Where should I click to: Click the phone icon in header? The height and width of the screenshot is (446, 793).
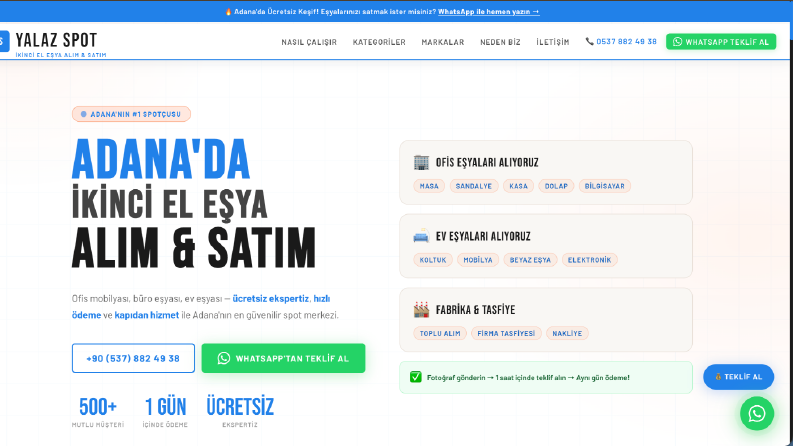pos(589,41)
